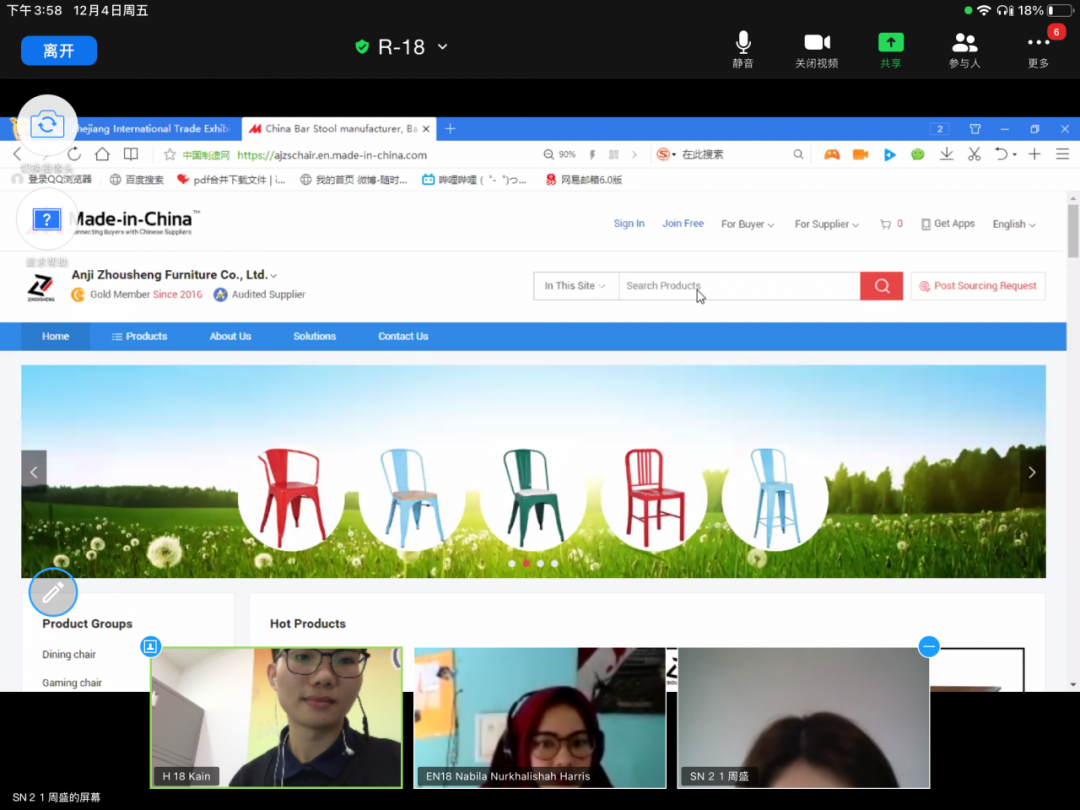Screen dimensions: 1080x810
Task: Open reading mode book icon
Action: pyautogui.click(x=131, y=154)
